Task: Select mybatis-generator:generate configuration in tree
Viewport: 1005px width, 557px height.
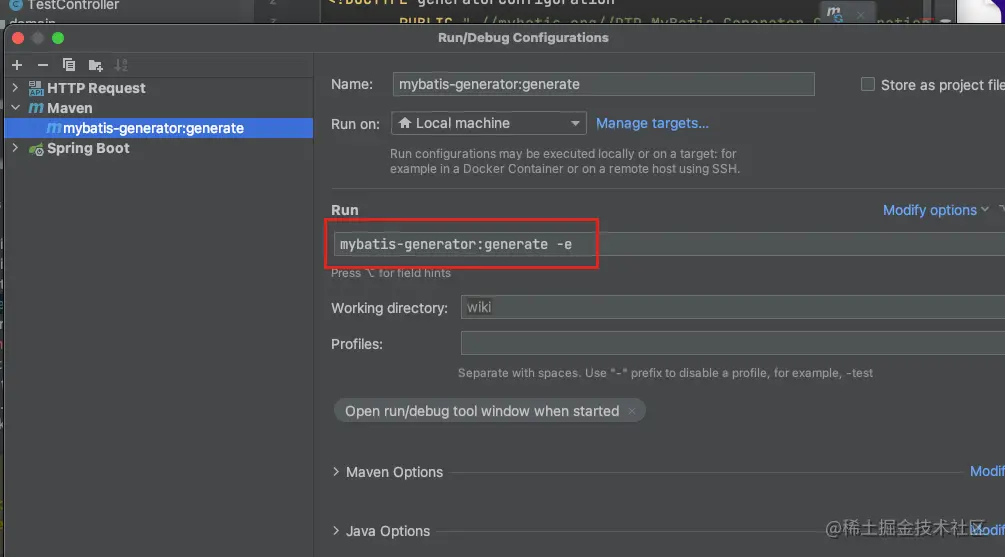Action: click(x=158, y=128)
